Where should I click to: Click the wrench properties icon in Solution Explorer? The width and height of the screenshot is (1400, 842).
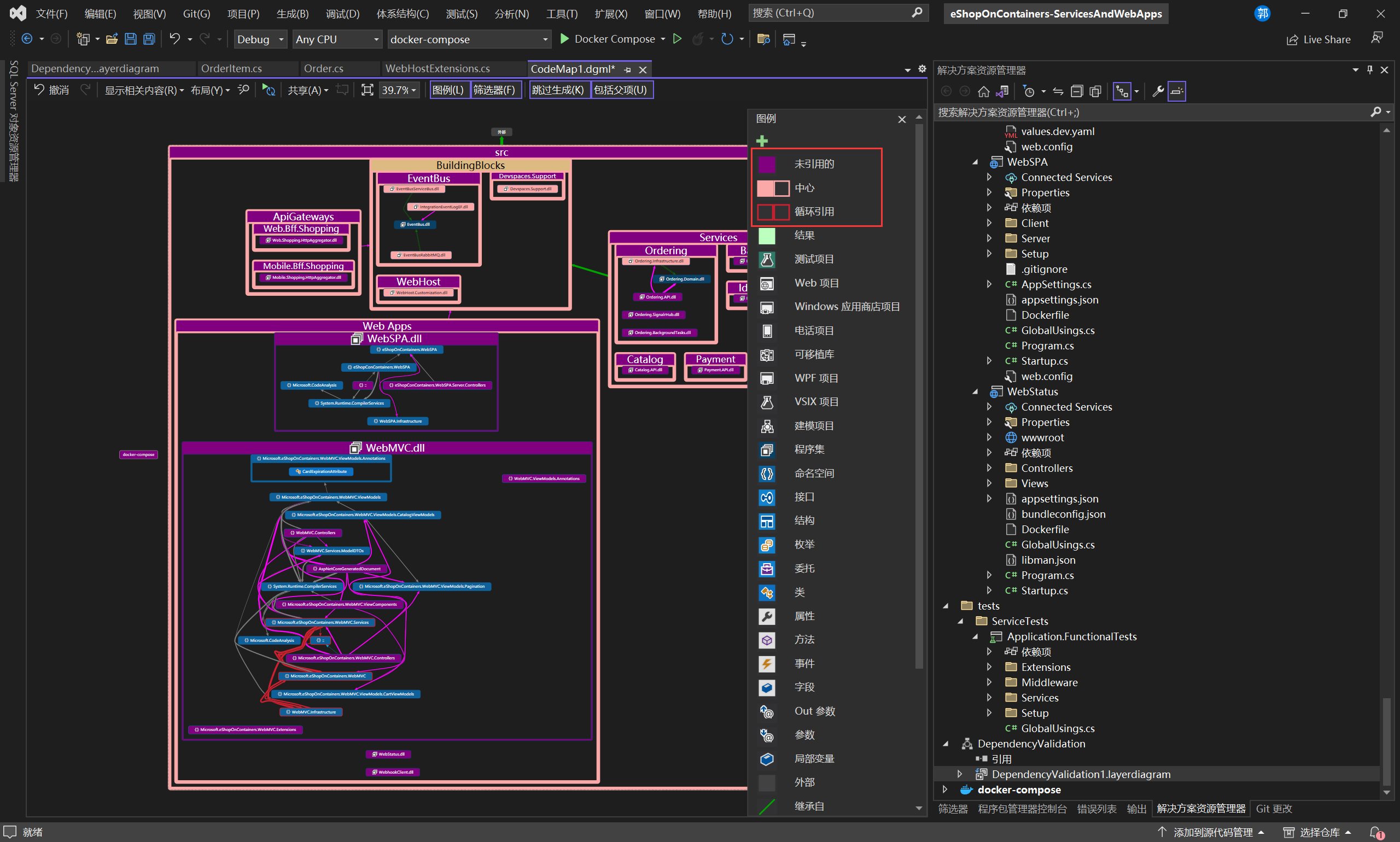coord(1158,91)
